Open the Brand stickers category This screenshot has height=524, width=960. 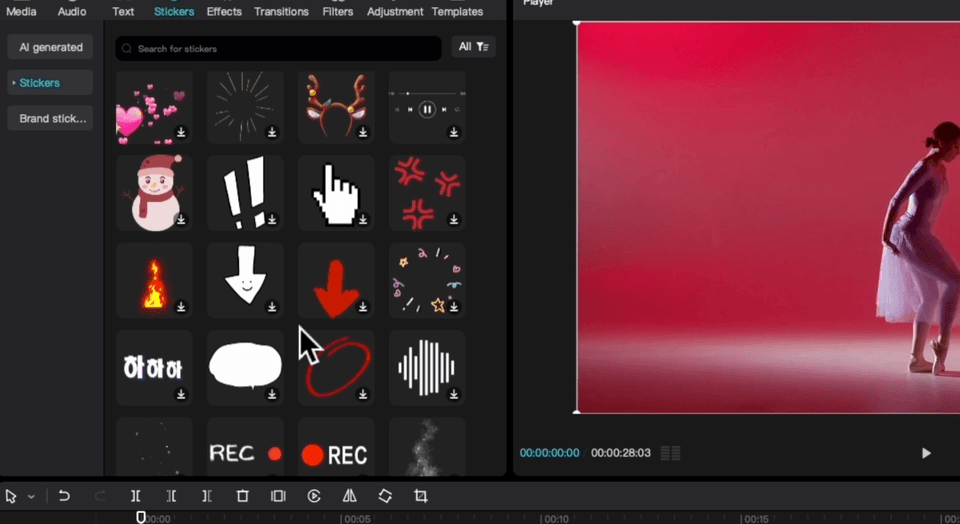pyautogui.click(x=50, y=118)
